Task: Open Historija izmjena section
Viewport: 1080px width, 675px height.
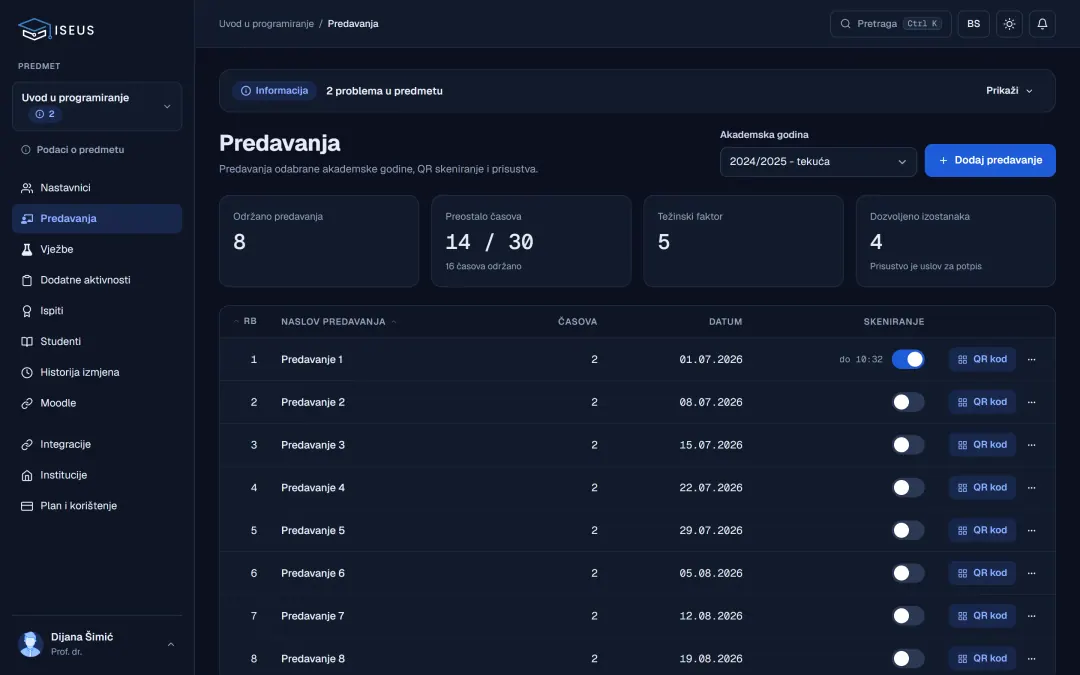Action: click(x=97, y=373)
